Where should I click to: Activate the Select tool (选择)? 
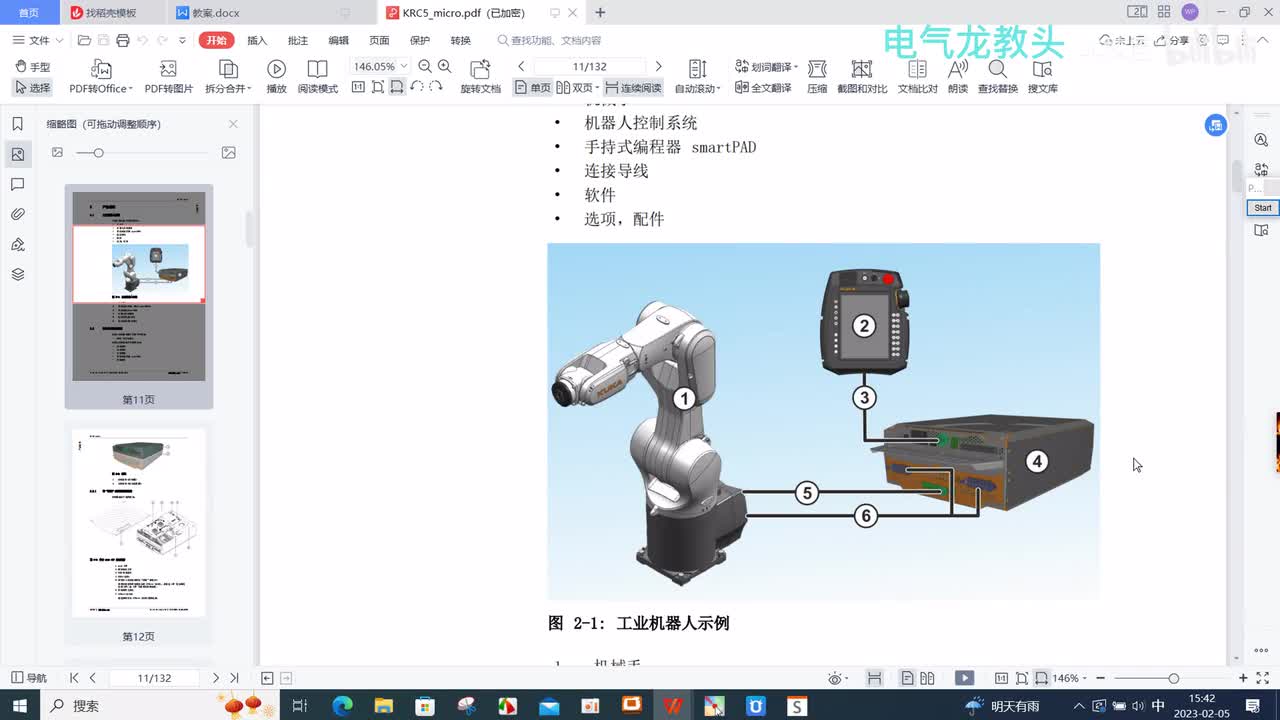coord(33,88)
